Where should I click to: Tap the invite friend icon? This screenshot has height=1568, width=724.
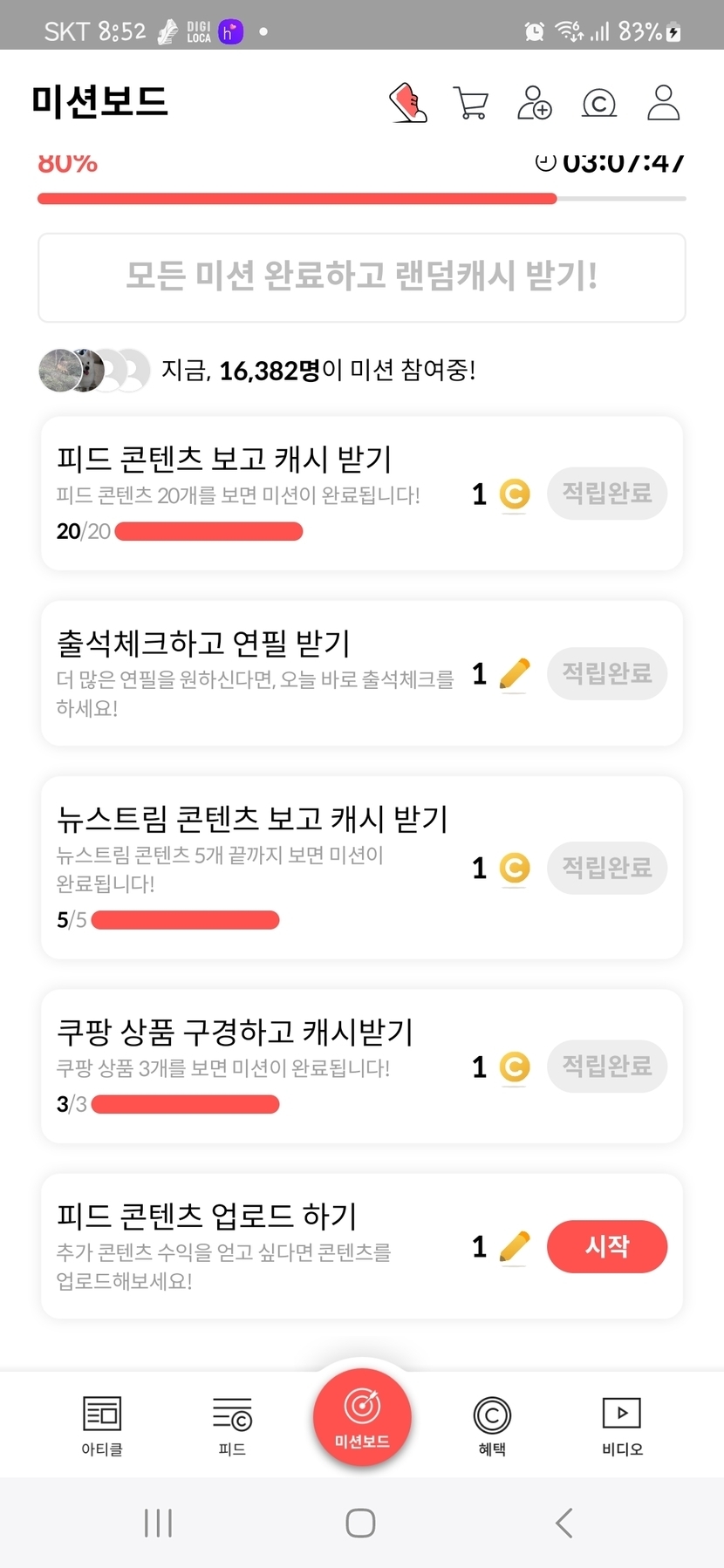535,103
